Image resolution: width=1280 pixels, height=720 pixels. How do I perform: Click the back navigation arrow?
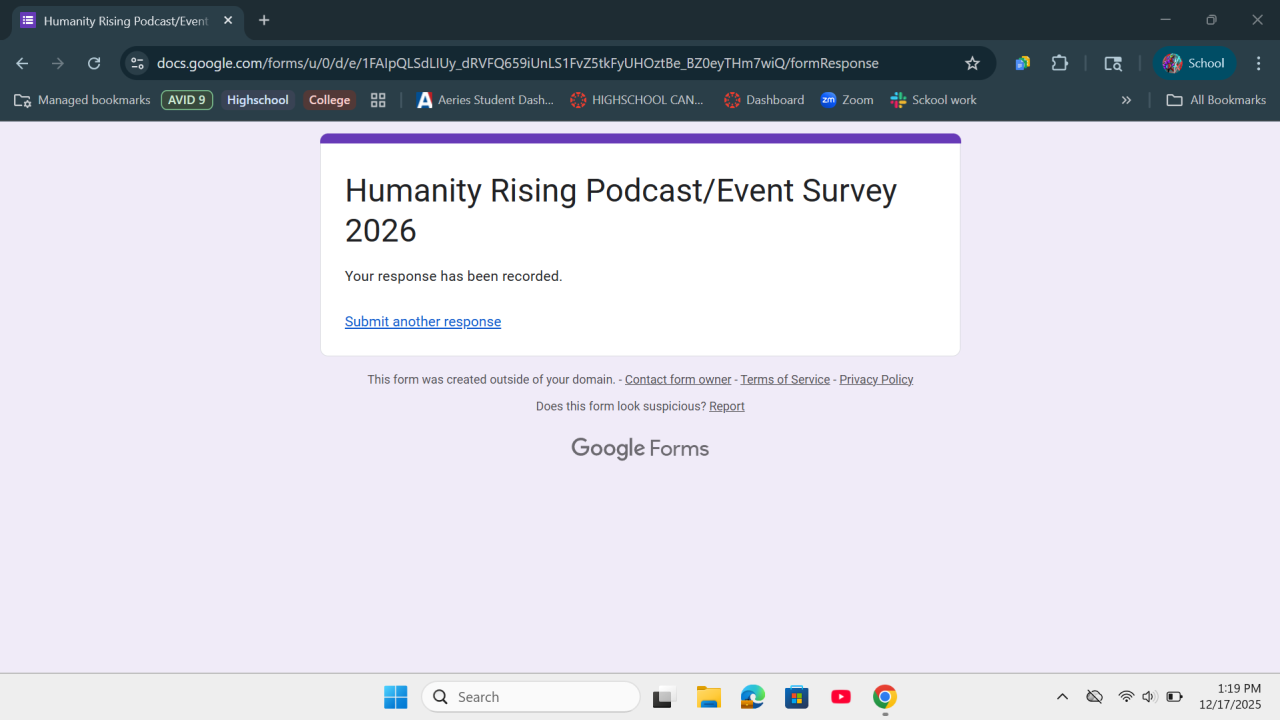pyautogui.click(x=22, y=63)
